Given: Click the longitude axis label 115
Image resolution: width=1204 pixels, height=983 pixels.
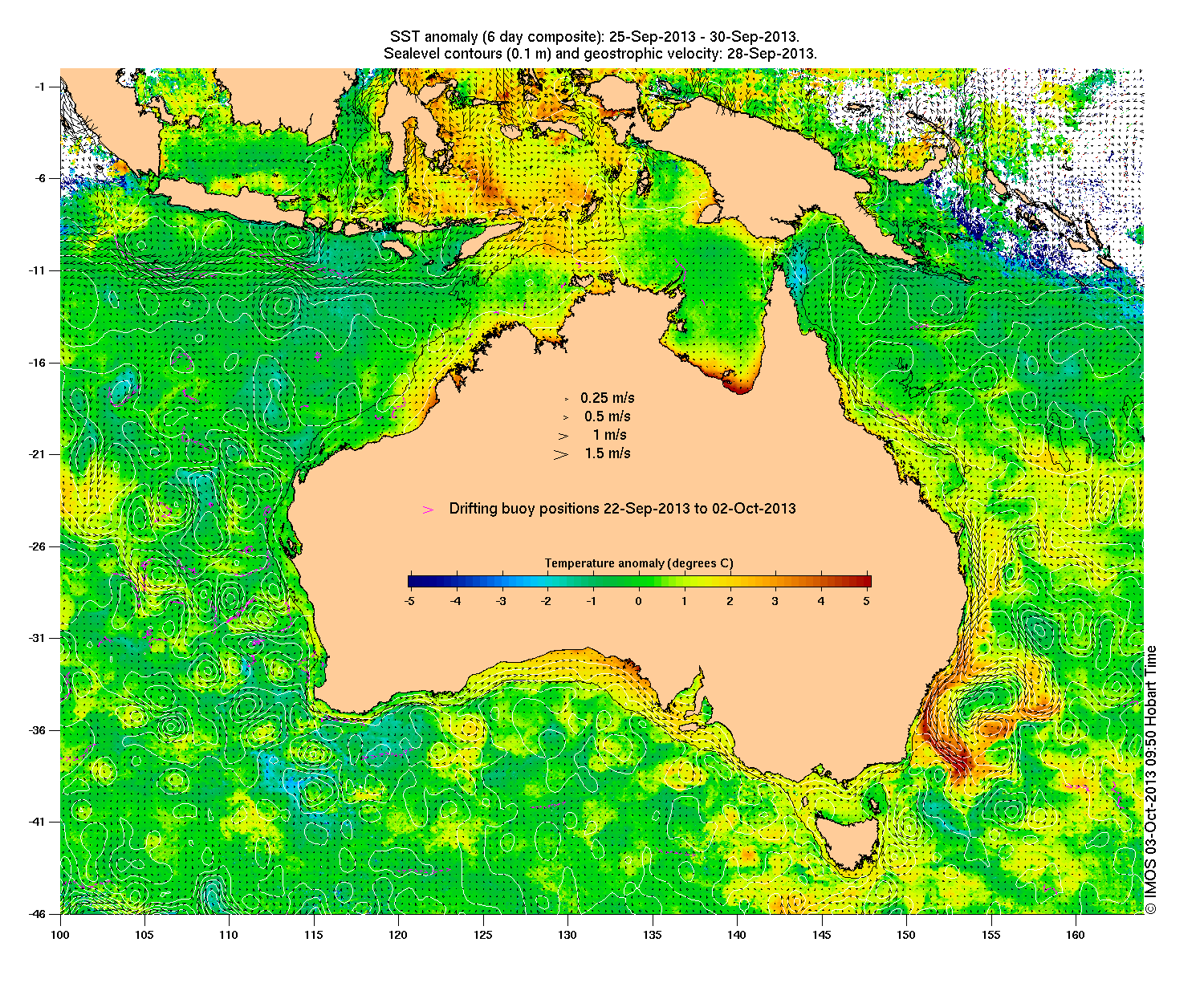Looking at the screenshot, I should (x=313, y=935).
